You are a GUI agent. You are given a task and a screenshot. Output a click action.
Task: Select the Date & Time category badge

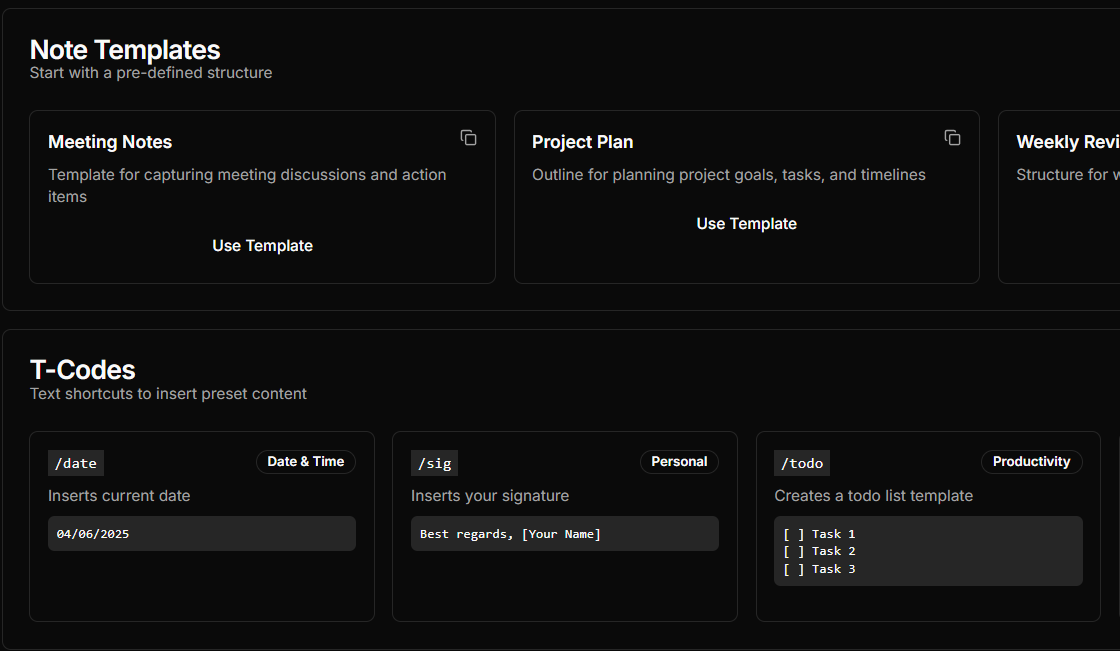[x=305, y=462]
